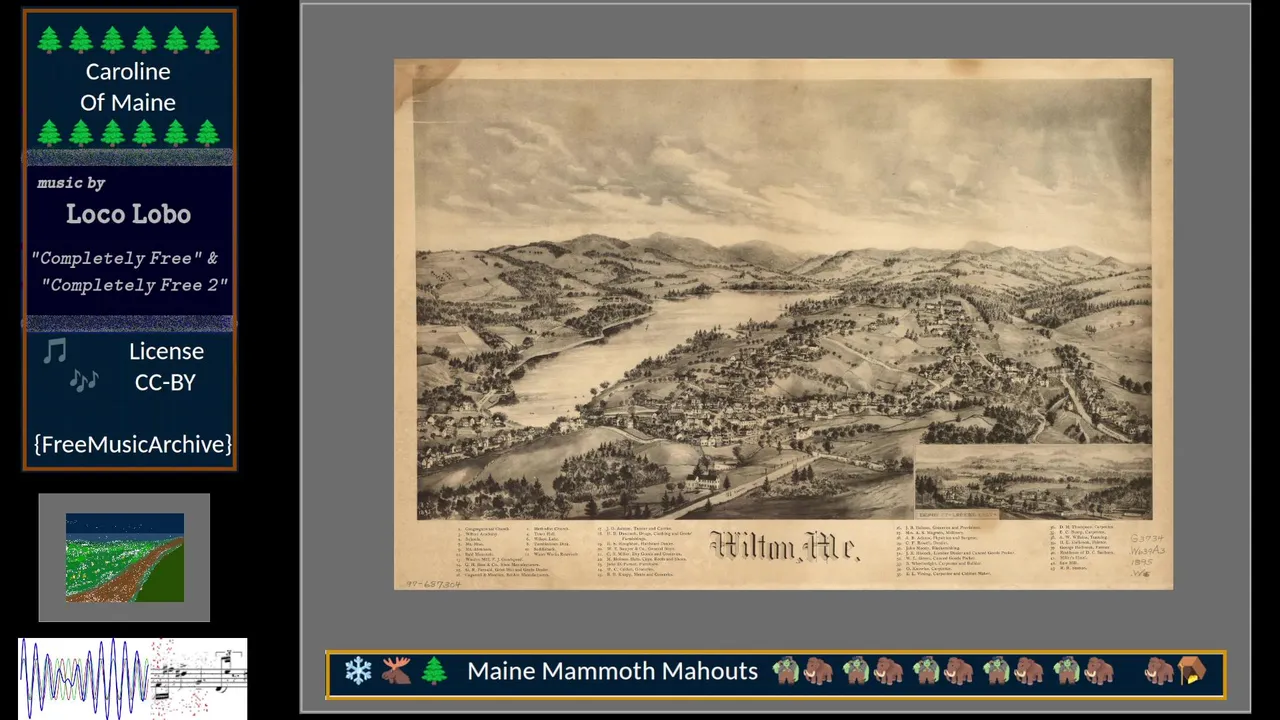
Task: Click the 'Maine Mammoth Mahouts' banner text
Action: pos(612,671)
